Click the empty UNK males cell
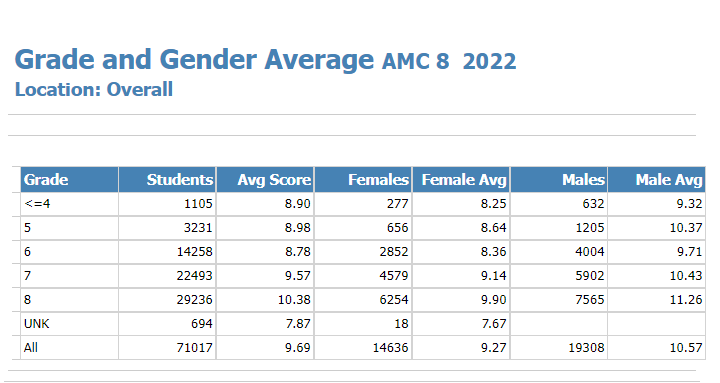 pos(559,324)
